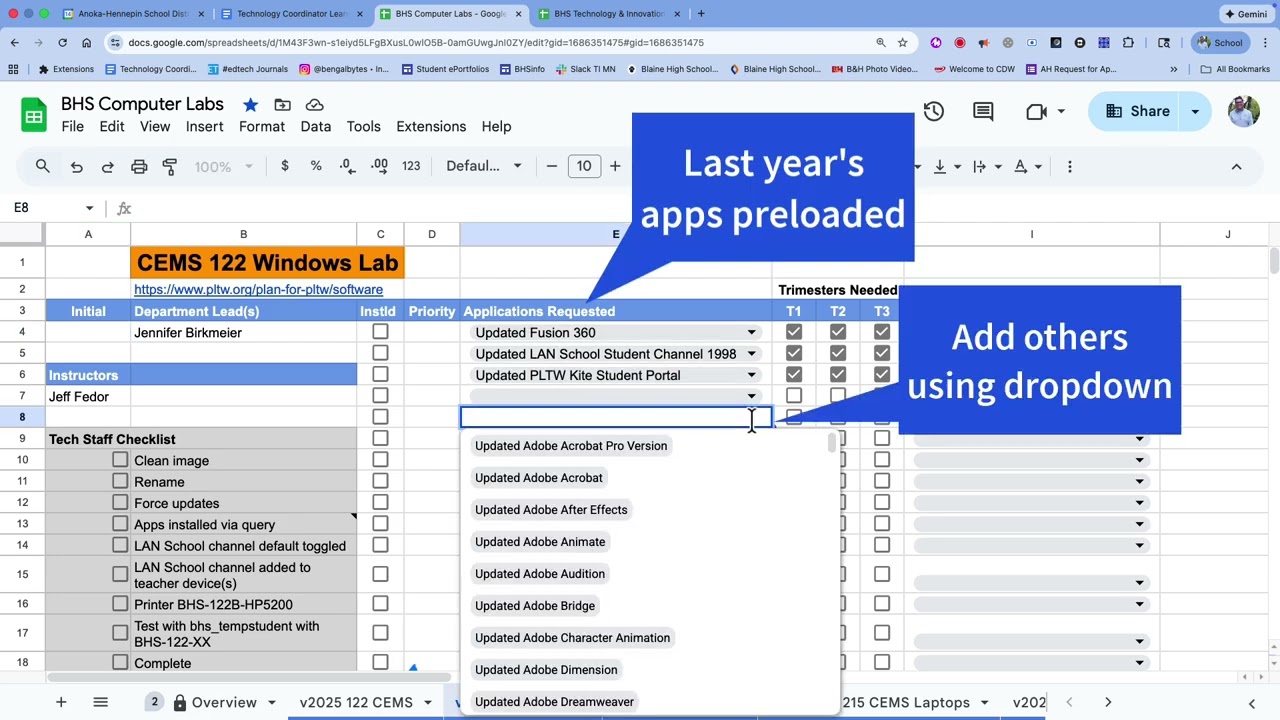Decrease font size with minus button
Screen dimensions: 1280x720
[551, 166]
